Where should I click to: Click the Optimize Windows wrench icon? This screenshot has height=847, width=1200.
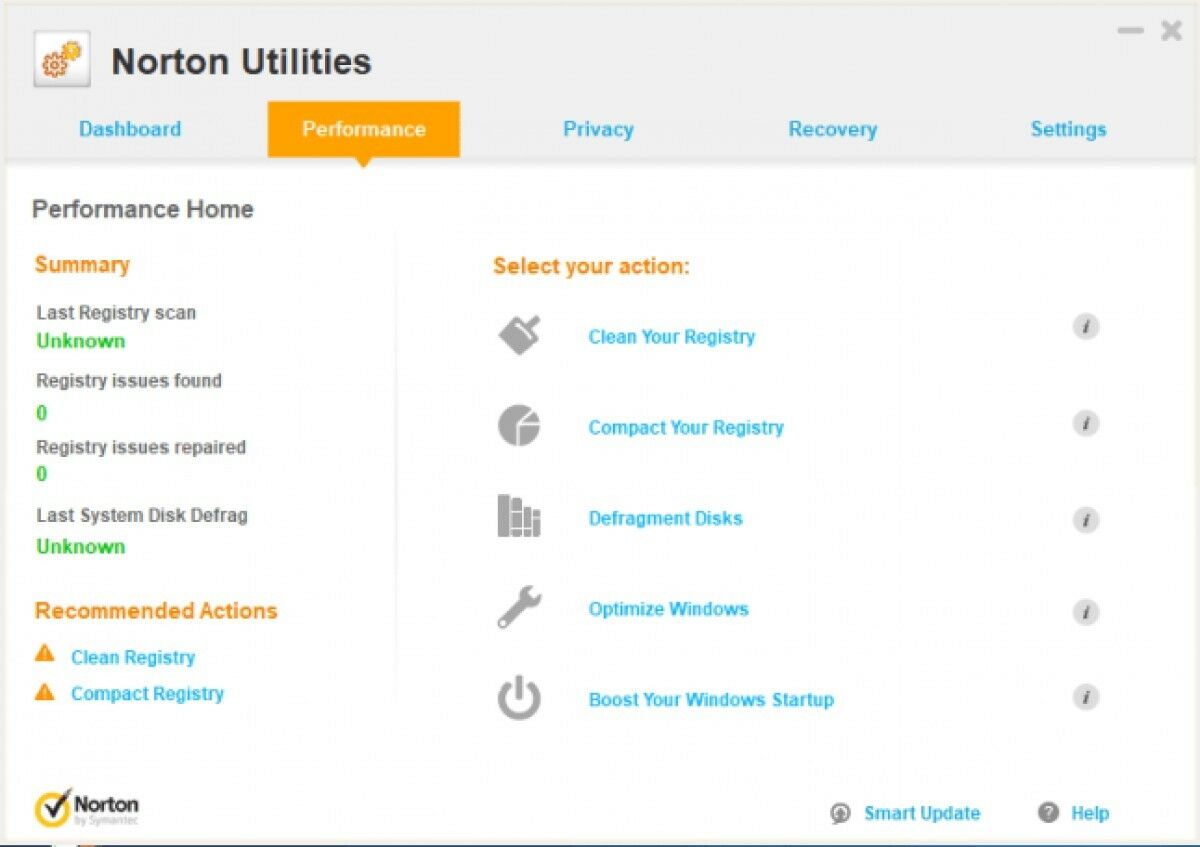tap(518, 604)
